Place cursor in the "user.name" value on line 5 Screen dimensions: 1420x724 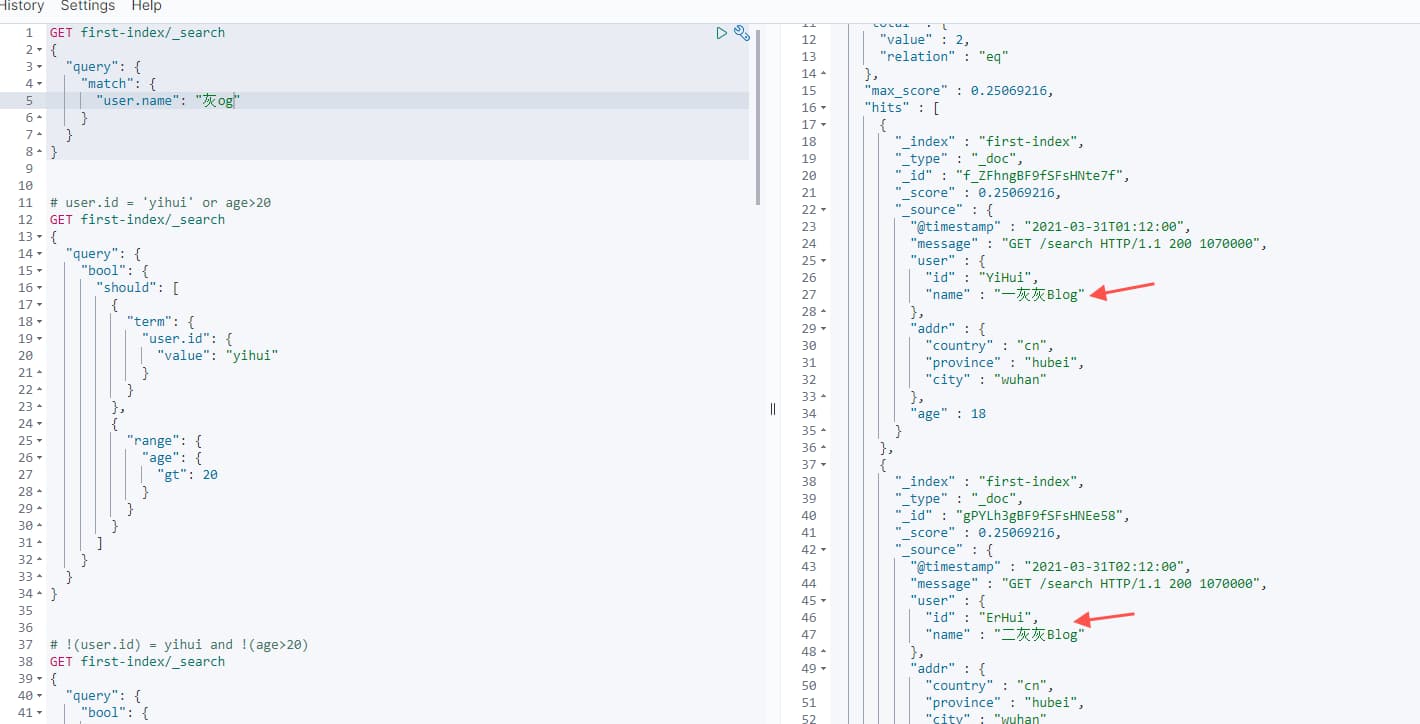218,101
